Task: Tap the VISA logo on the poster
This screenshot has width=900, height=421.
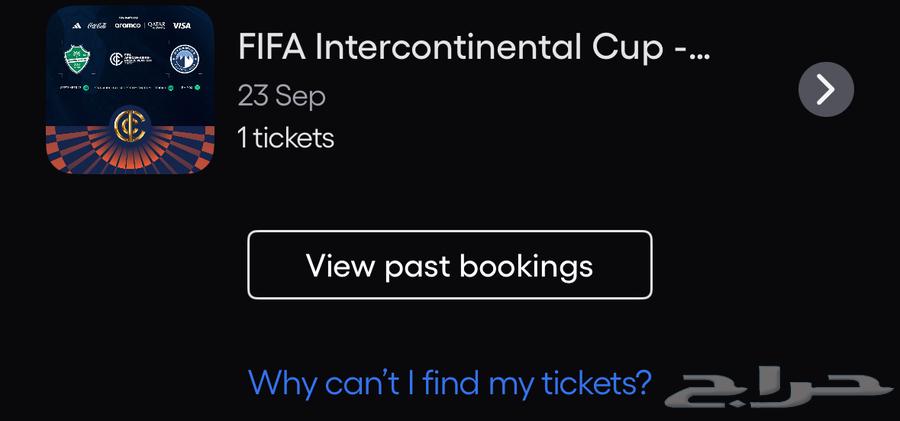Action: (x=182, y=25)
